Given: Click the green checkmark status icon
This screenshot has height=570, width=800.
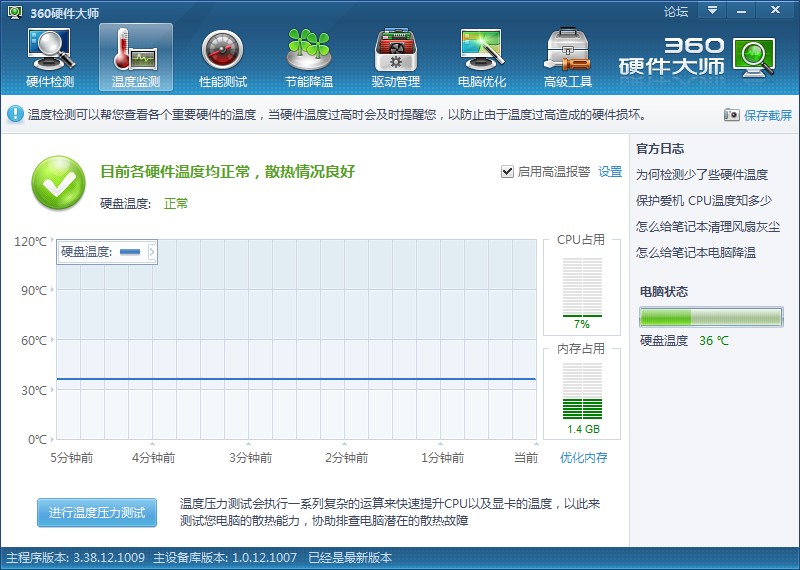Looking at the screenshot, I should coord(58,183).
